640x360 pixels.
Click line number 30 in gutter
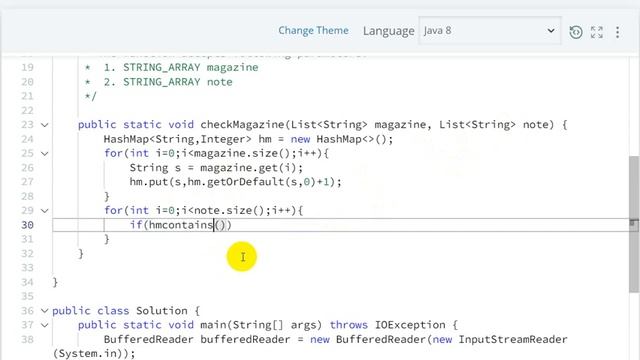tap(27, 225)
